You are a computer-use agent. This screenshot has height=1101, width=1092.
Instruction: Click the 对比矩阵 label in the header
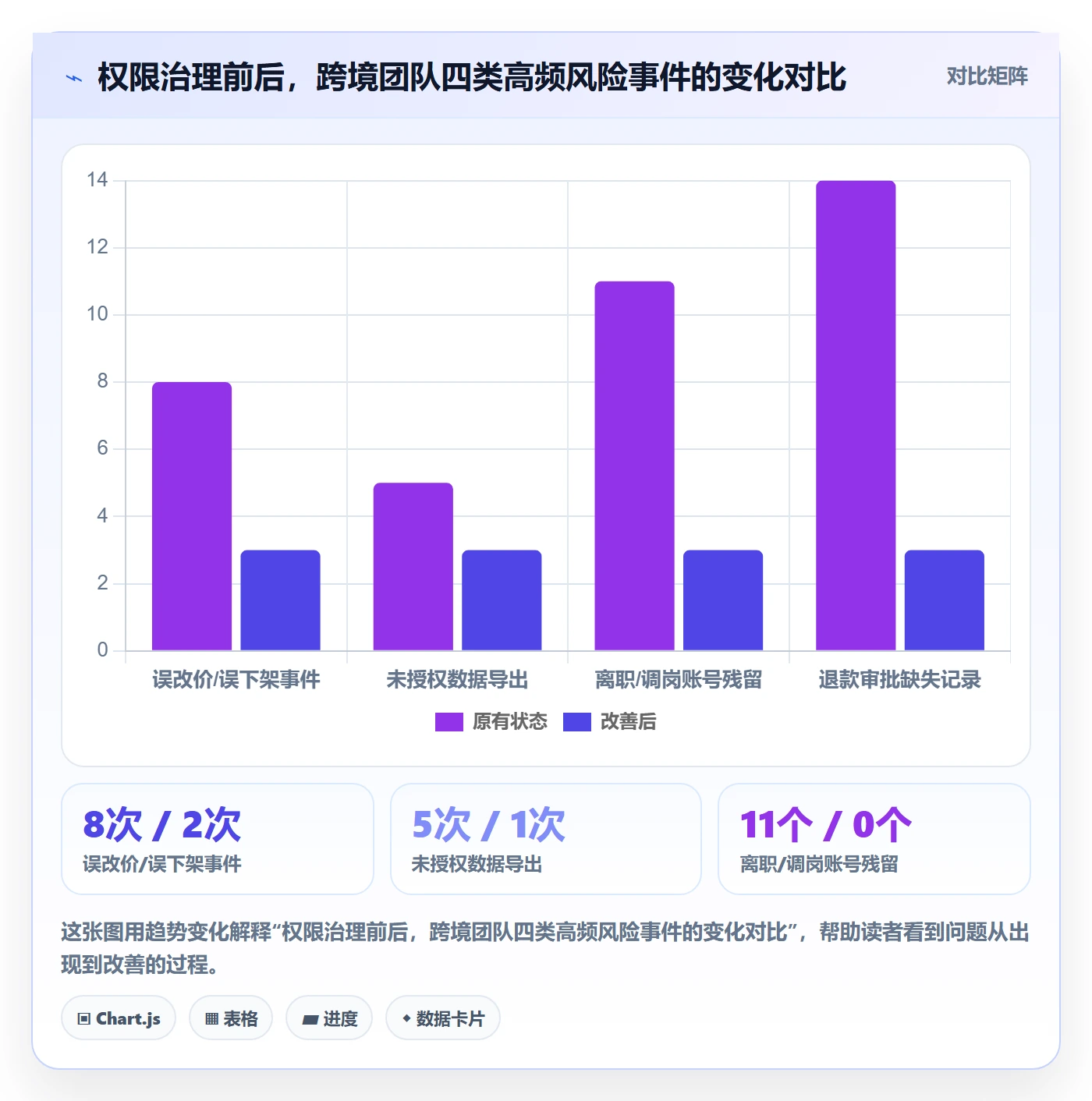tap(987, 76)
